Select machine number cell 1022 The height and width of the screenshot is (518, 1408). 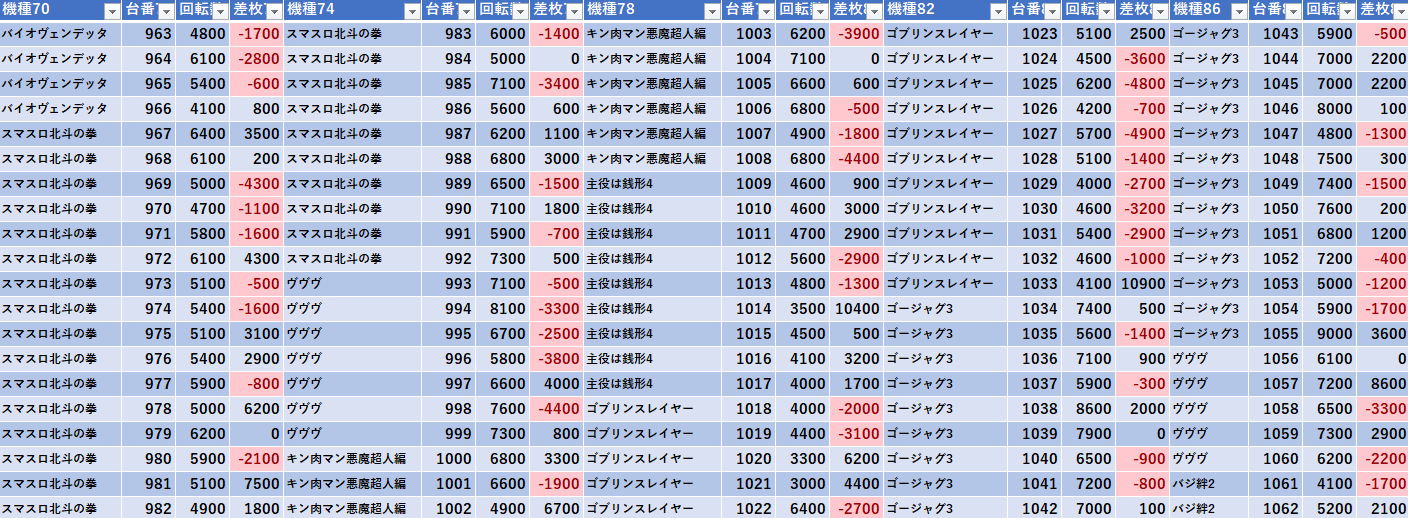[x=749, y=508]
